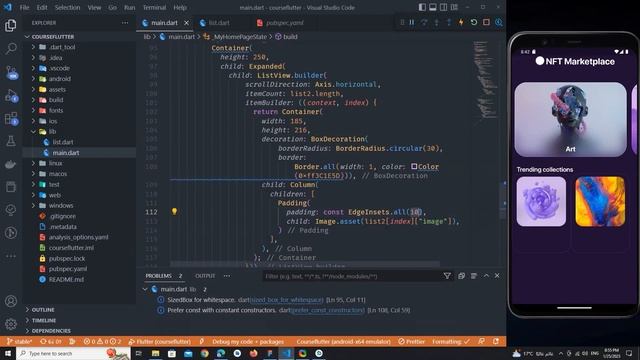Open the Run menu
The image size is (640, 360).
[x=129, y=7]
